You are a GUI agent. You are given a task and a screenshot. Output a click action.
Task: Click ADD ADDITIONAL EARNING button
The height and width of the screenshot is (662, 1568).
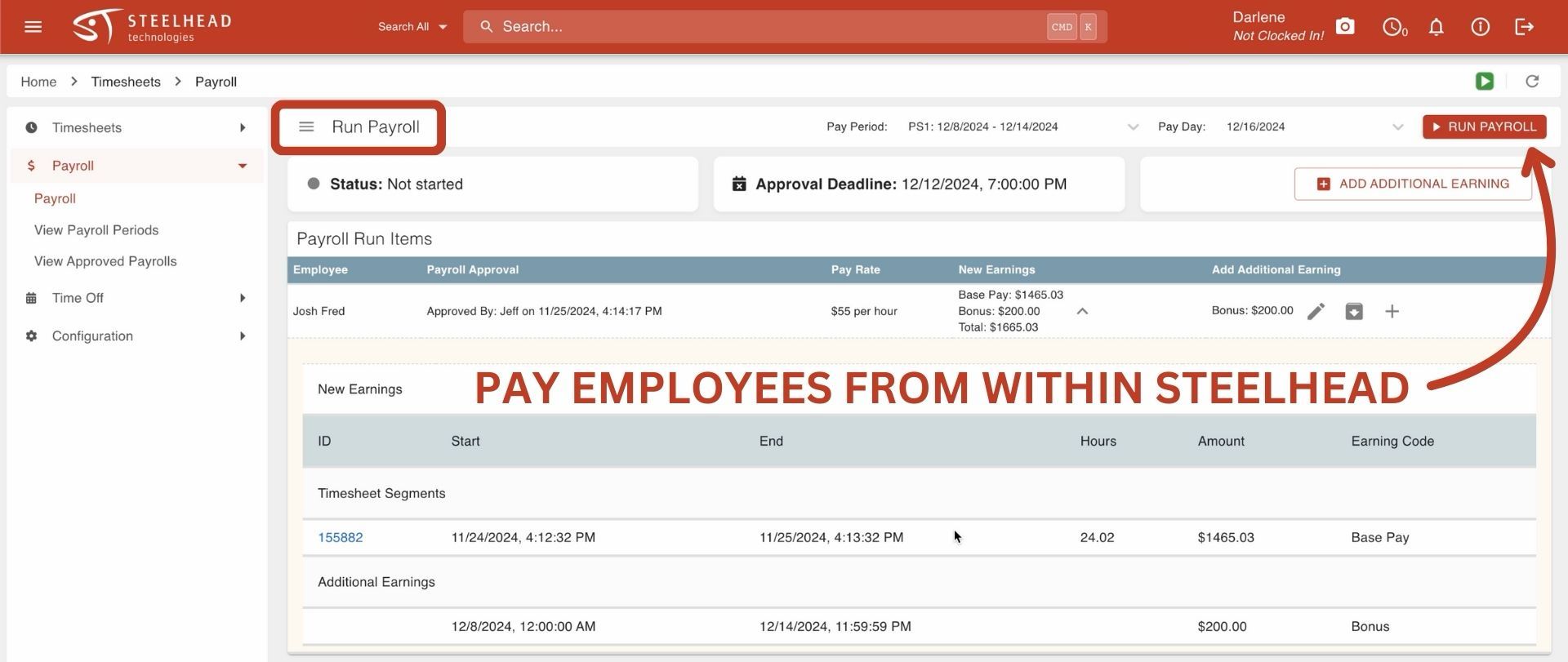click(1413, 184)
